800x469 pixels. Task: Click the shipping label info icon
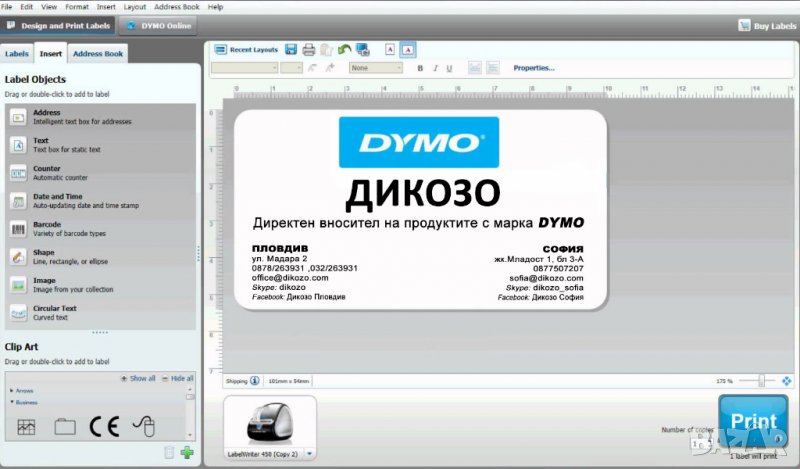(x=255, y=381)
